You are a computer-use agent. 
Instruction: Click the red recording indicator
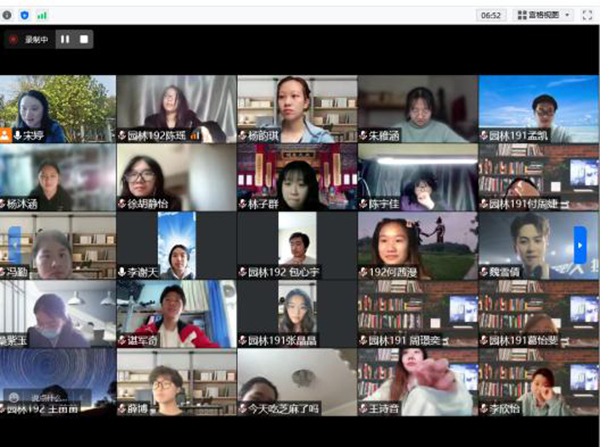(x=14, y=39)
